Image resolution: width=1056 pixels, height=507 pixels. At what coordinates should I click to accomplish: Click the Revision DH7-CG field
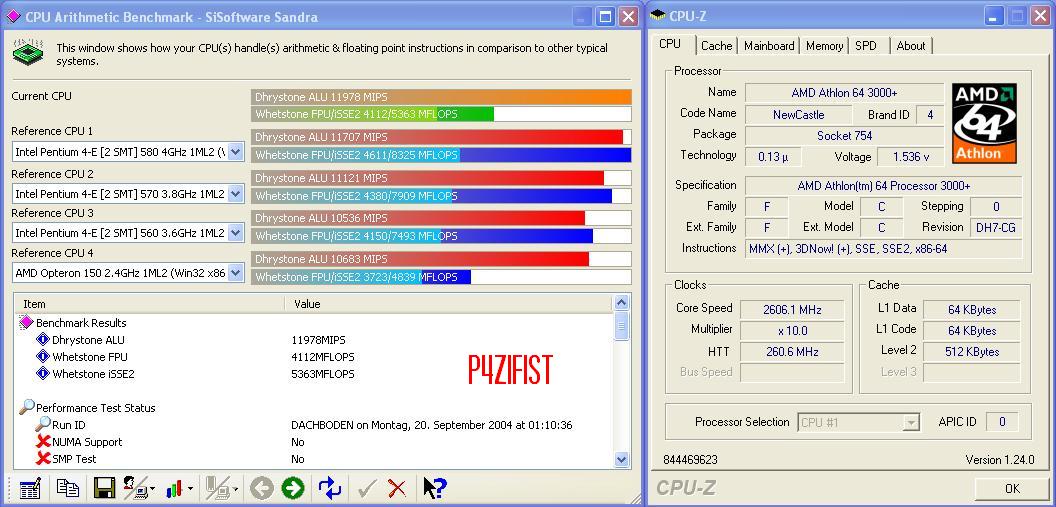point(996,228)
